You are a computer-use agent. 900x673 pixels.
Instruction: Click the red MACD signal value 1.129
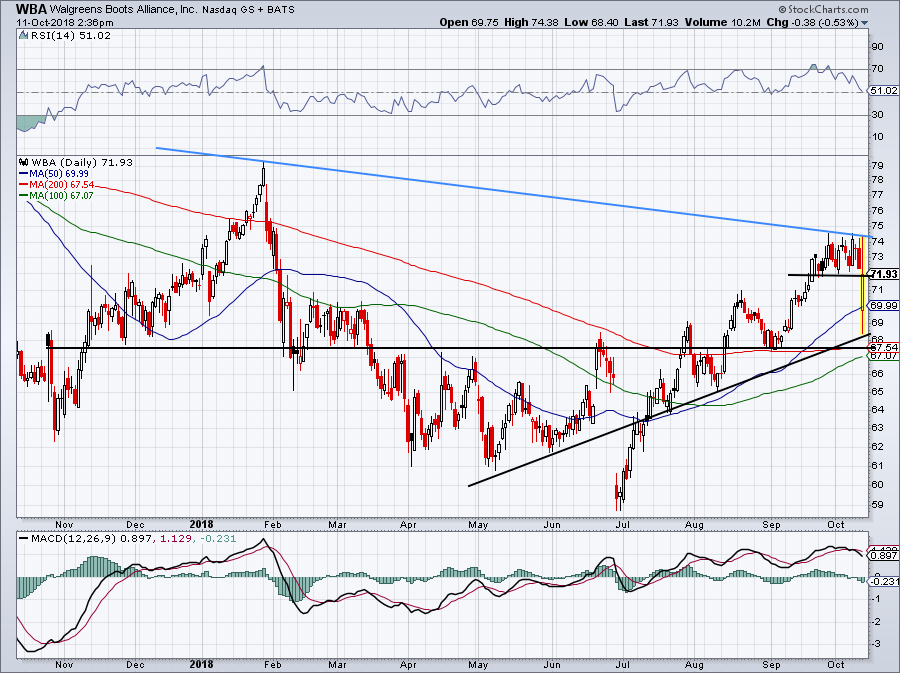click(x=174, y=539)
